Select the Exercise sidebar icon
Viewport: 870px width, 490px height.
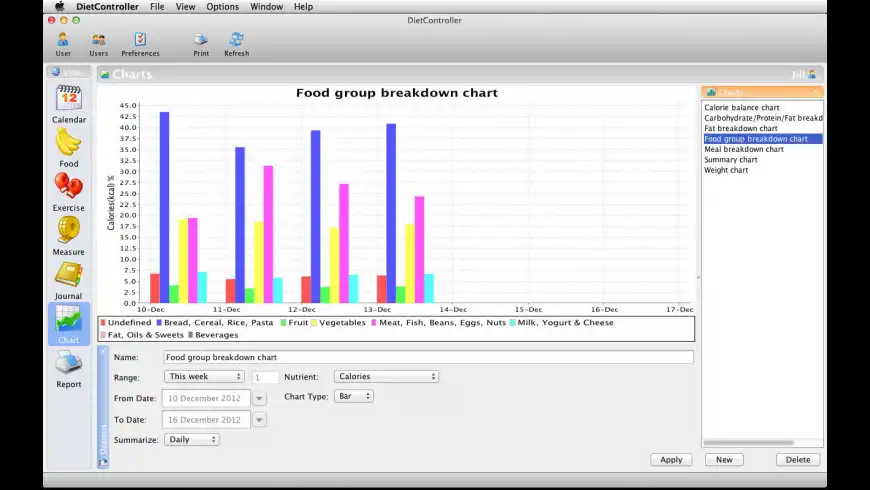[68, 187]
